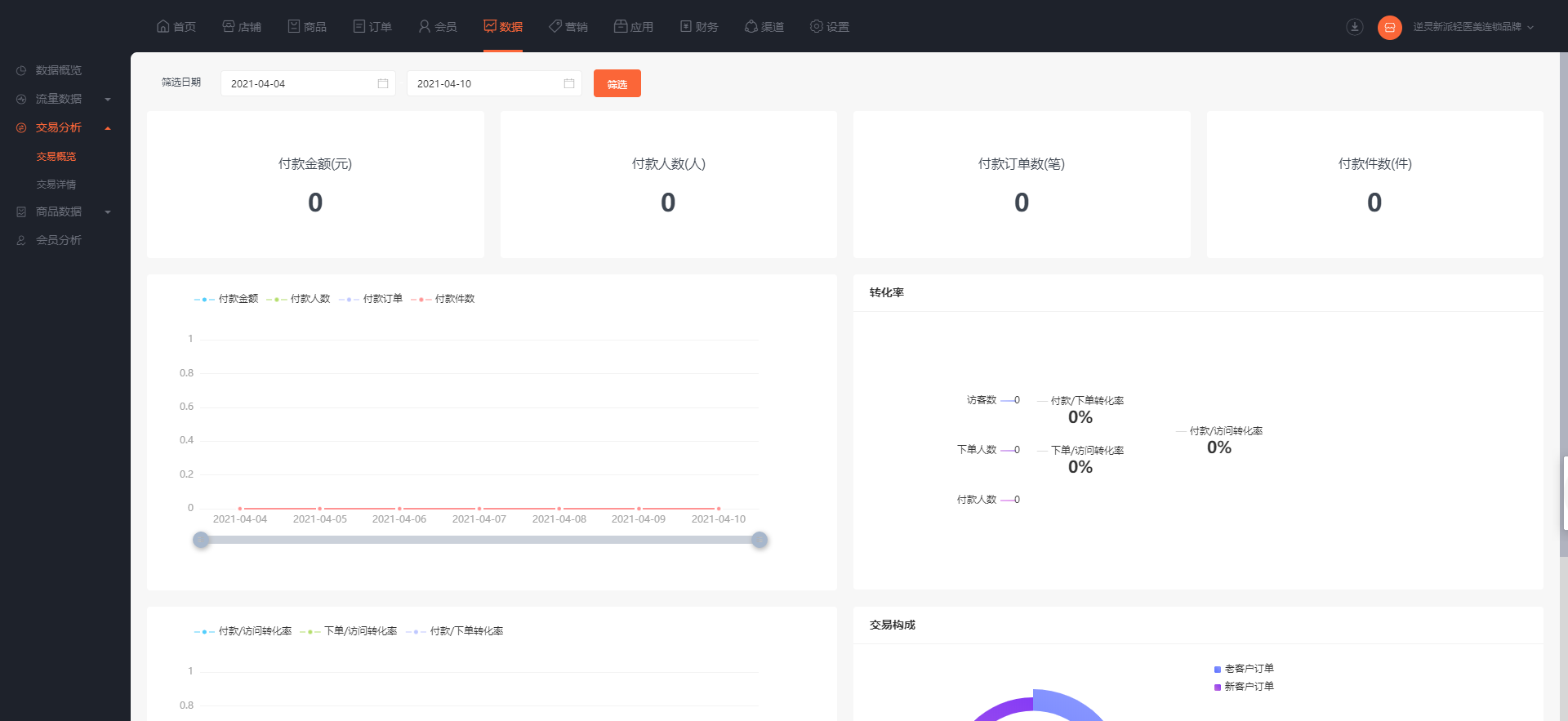Click the 会员分析 sidebar icon
The height and width of the screenshot is (721, 1568).
point(21,240)
